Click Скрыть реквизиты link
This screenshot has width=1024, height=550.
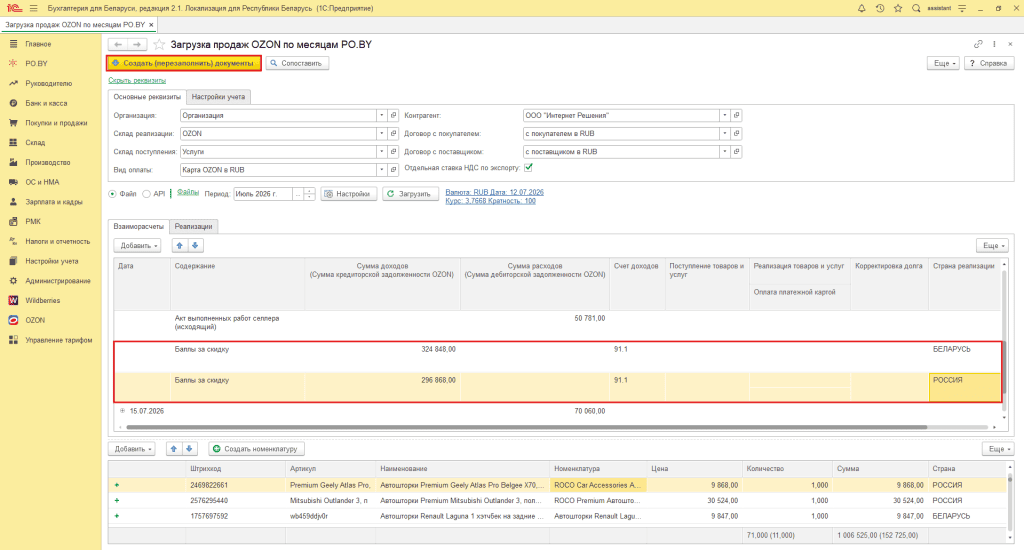tap(137, 80)
